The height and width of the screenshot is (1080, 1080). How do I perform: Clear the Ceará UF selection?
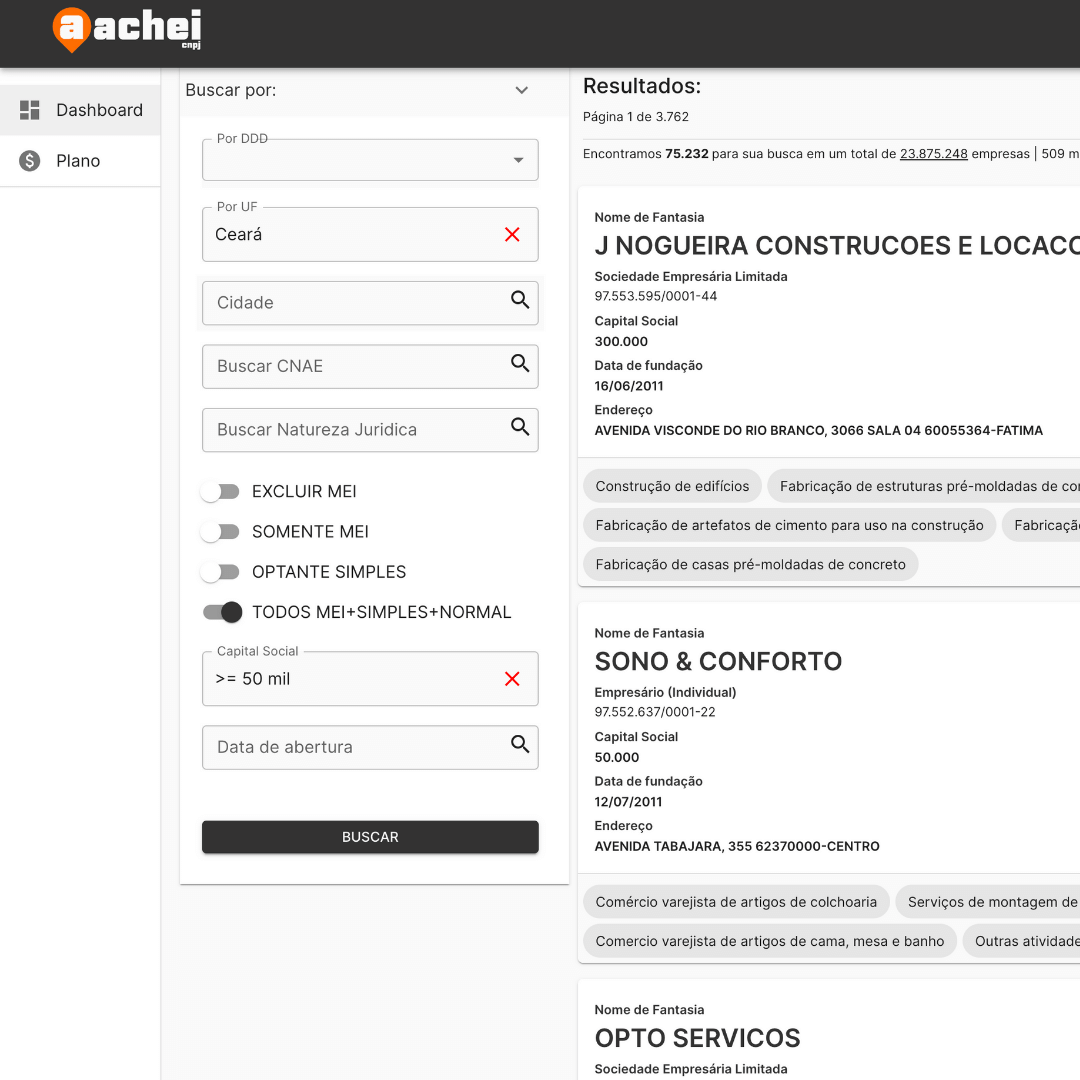coord(512,234)
